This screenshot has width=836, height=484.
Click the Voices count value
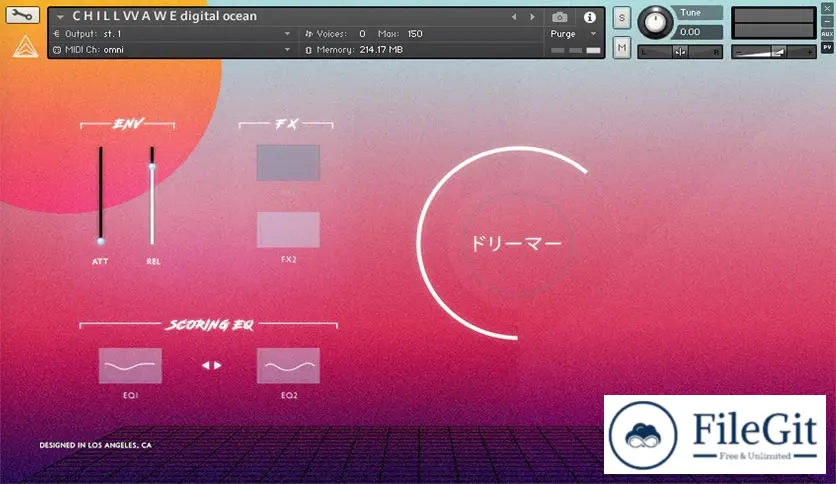click(x=363, y=34)
